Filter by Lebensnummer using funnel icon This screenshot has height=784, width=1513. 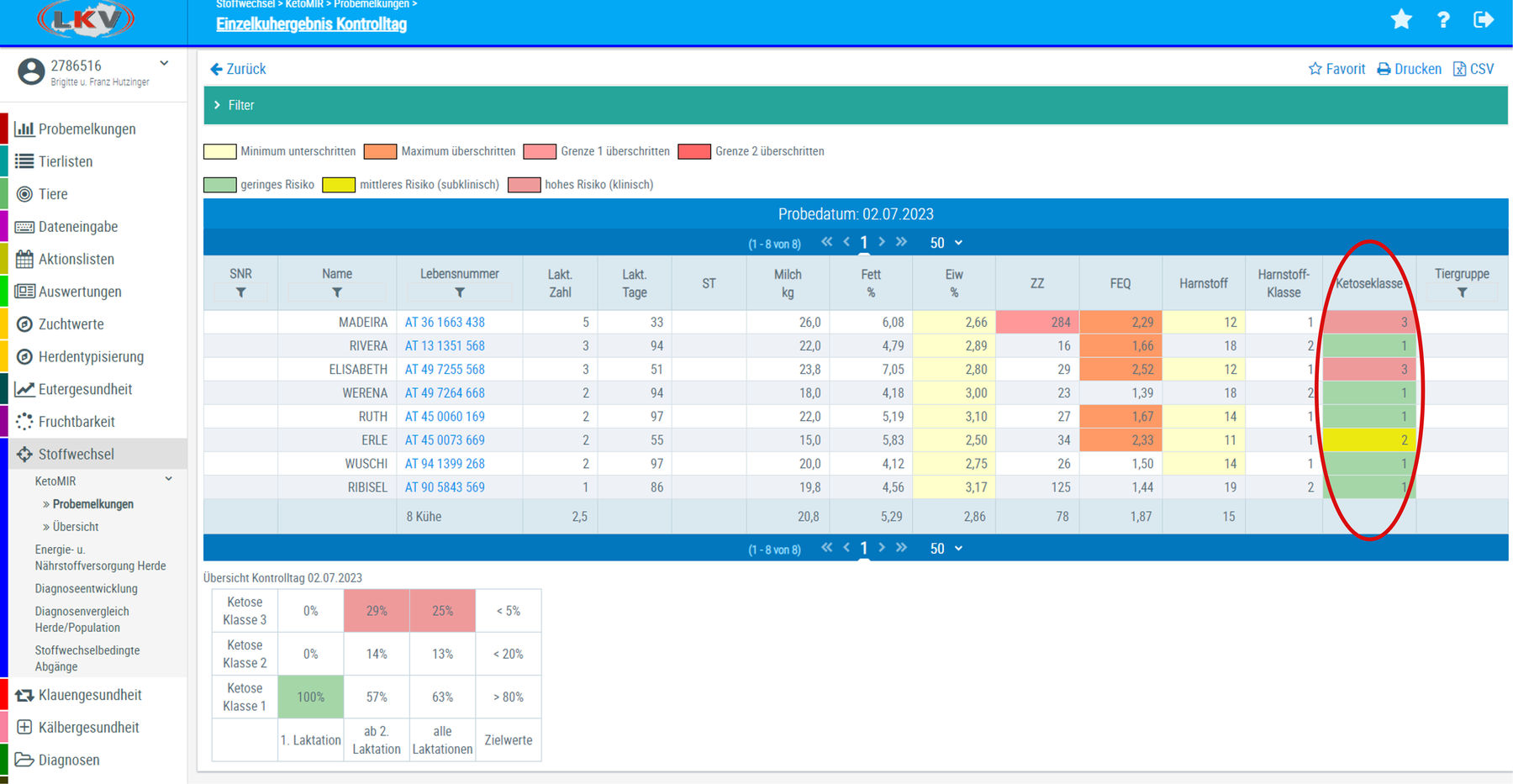[459, 293]
